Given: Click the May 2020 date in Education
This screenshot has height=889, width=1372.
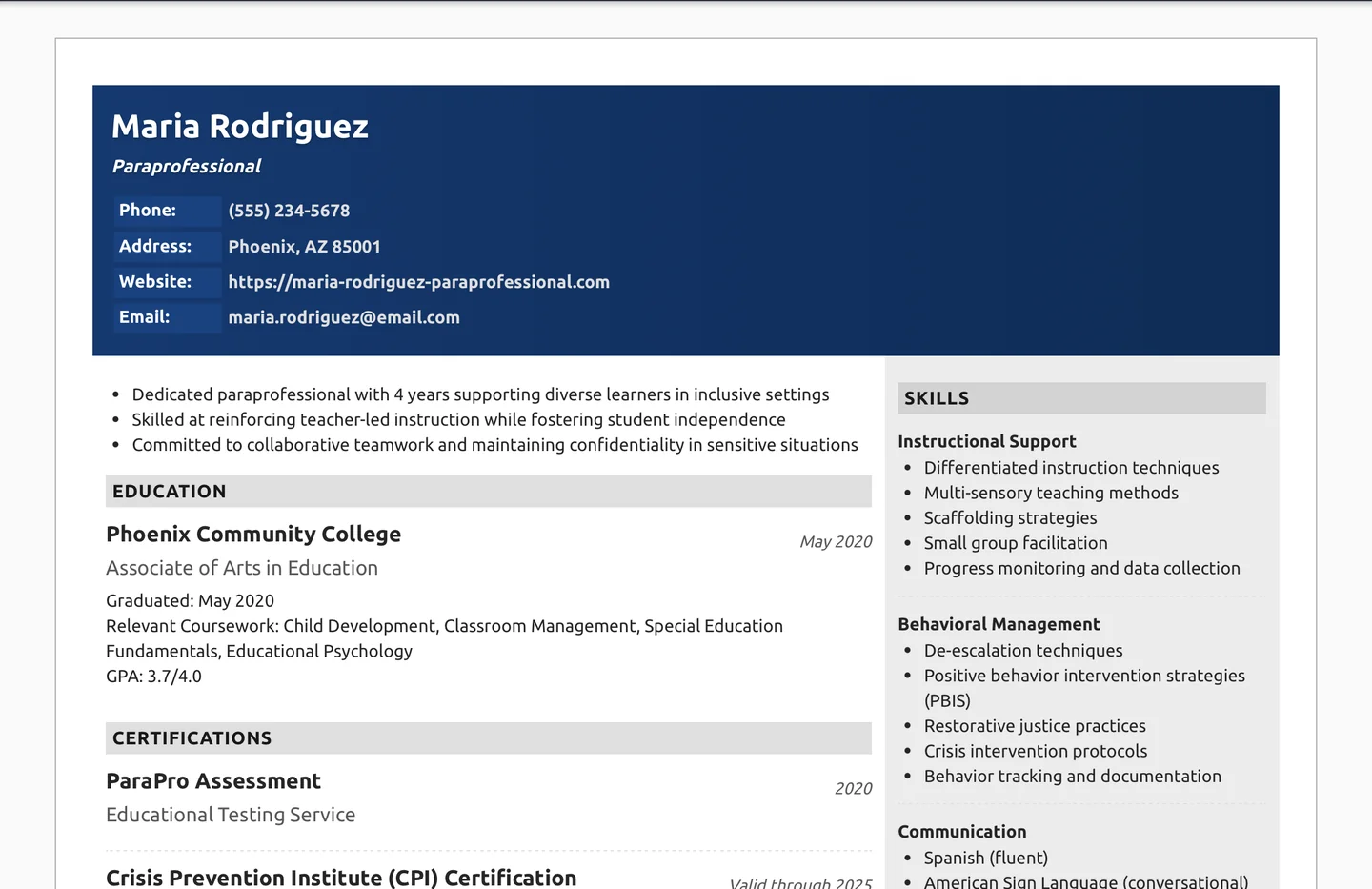Looking at the screenshot, I should coord(836,542).
